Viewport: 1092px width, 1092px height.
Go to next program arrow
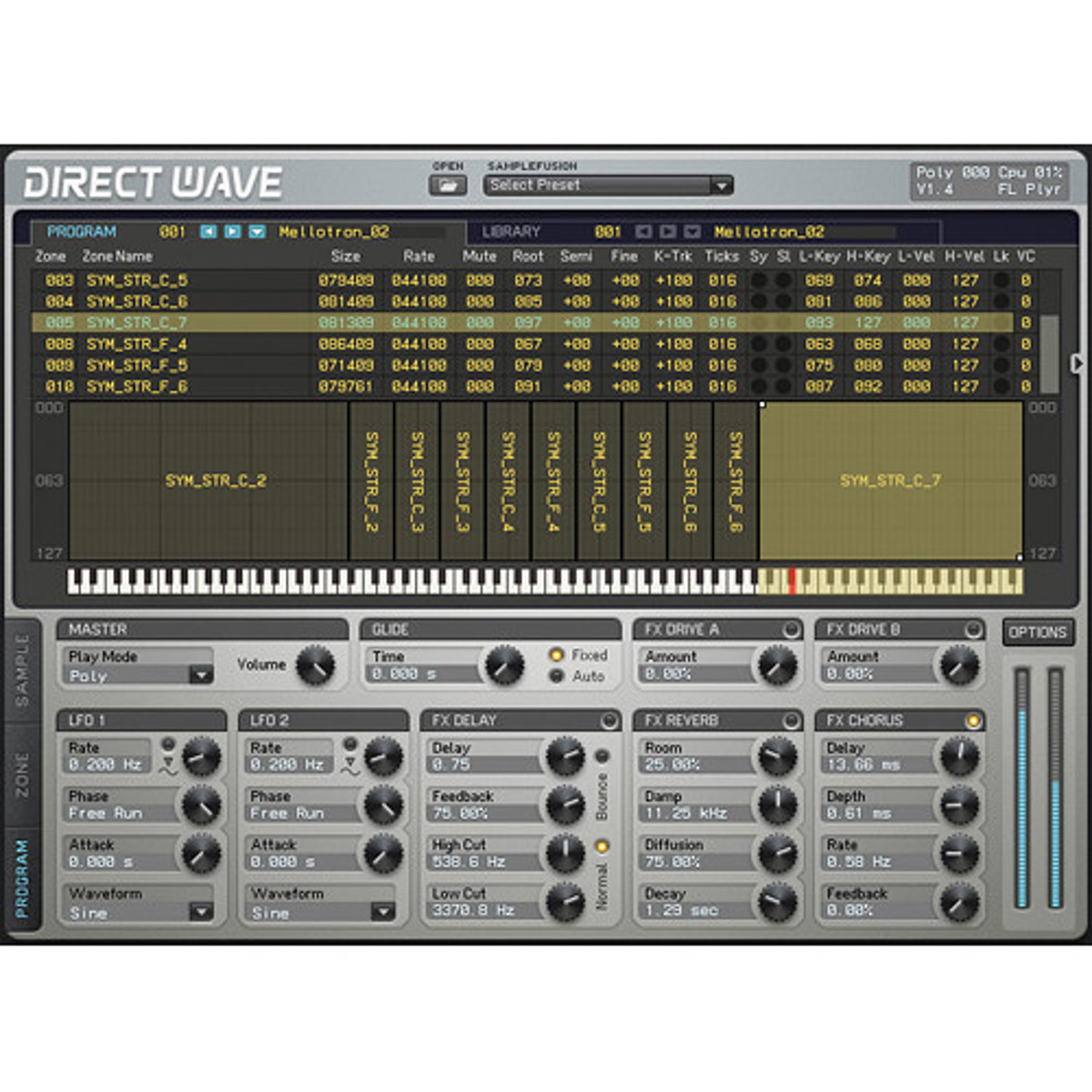pyautogui.click(x=233, y=232)
